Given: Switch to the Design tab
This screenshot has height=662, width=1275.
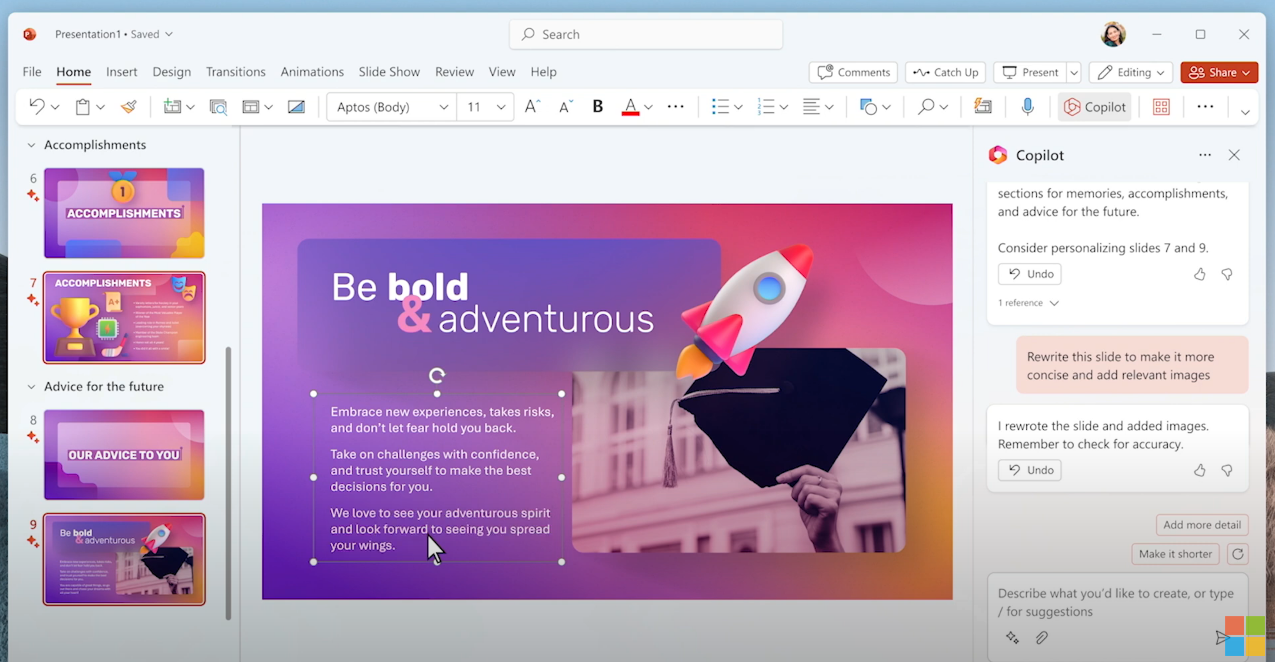Looking at the screenshot, I should pyautogui.click(x=172, y=72).
